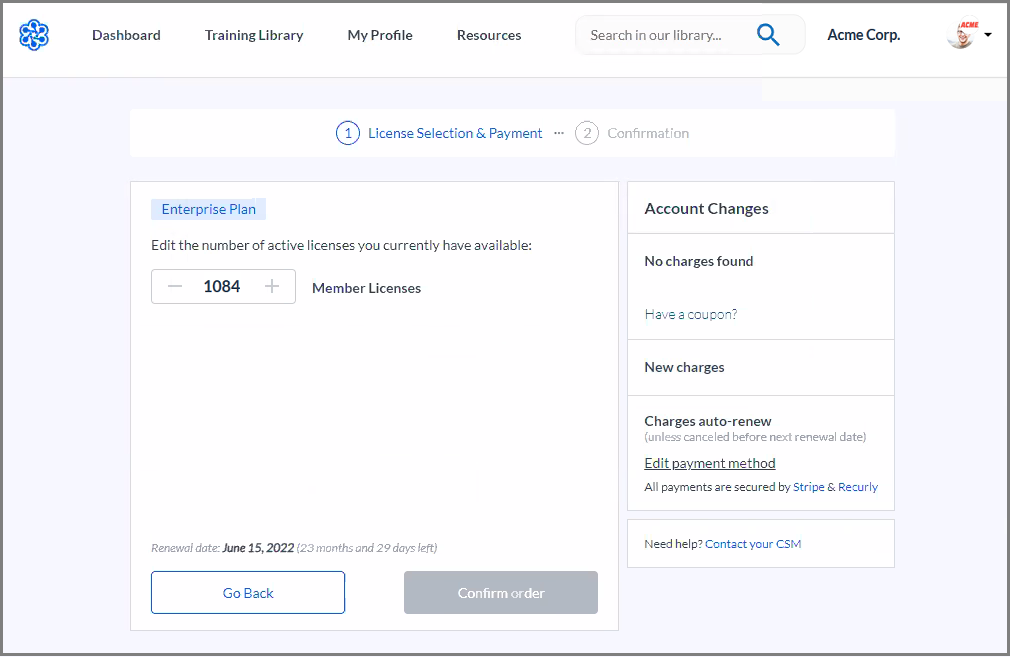Open the Have a coupon link

pos(691,314)
